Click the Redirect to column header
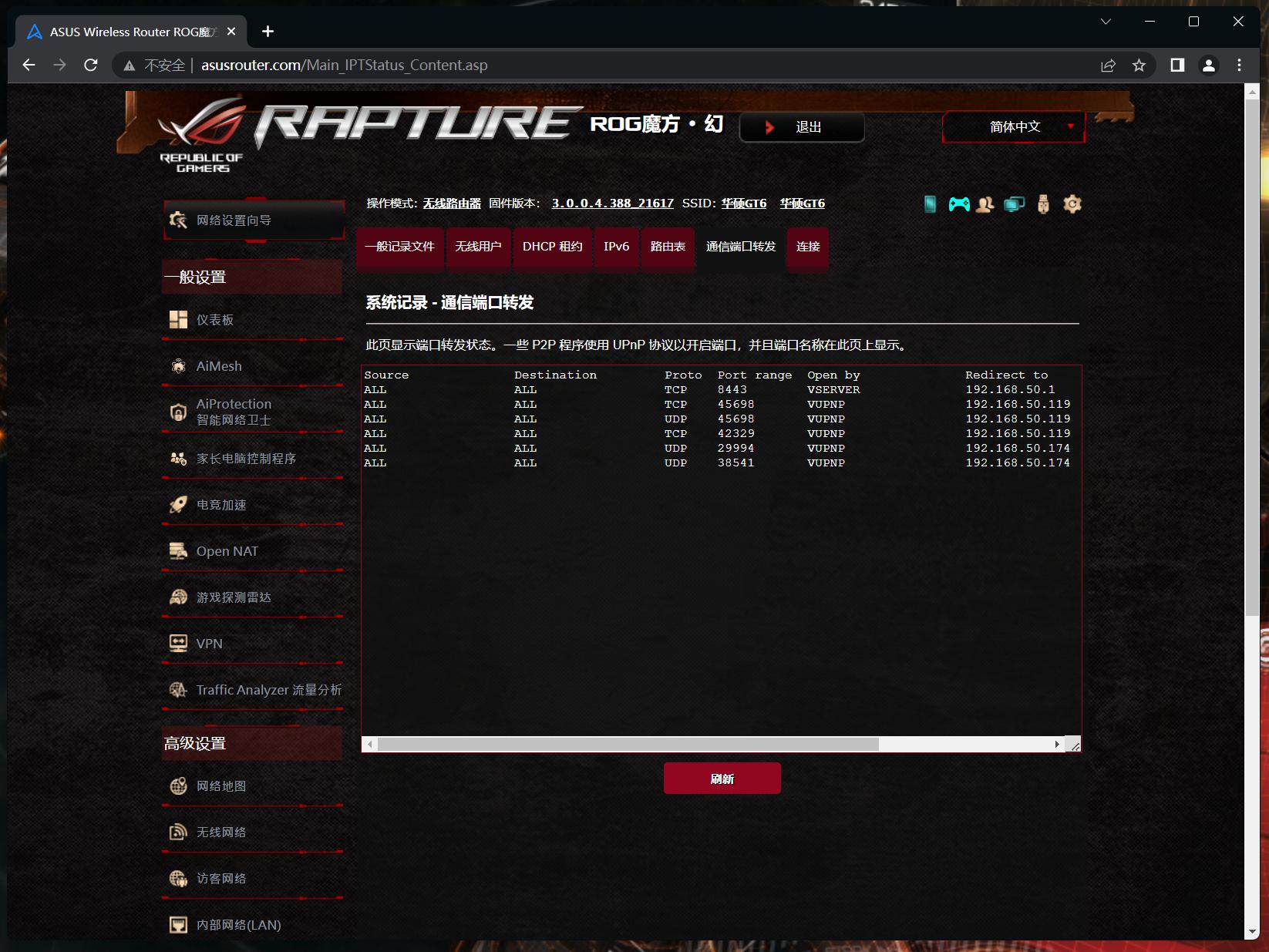 click(x=1007, y=375)
